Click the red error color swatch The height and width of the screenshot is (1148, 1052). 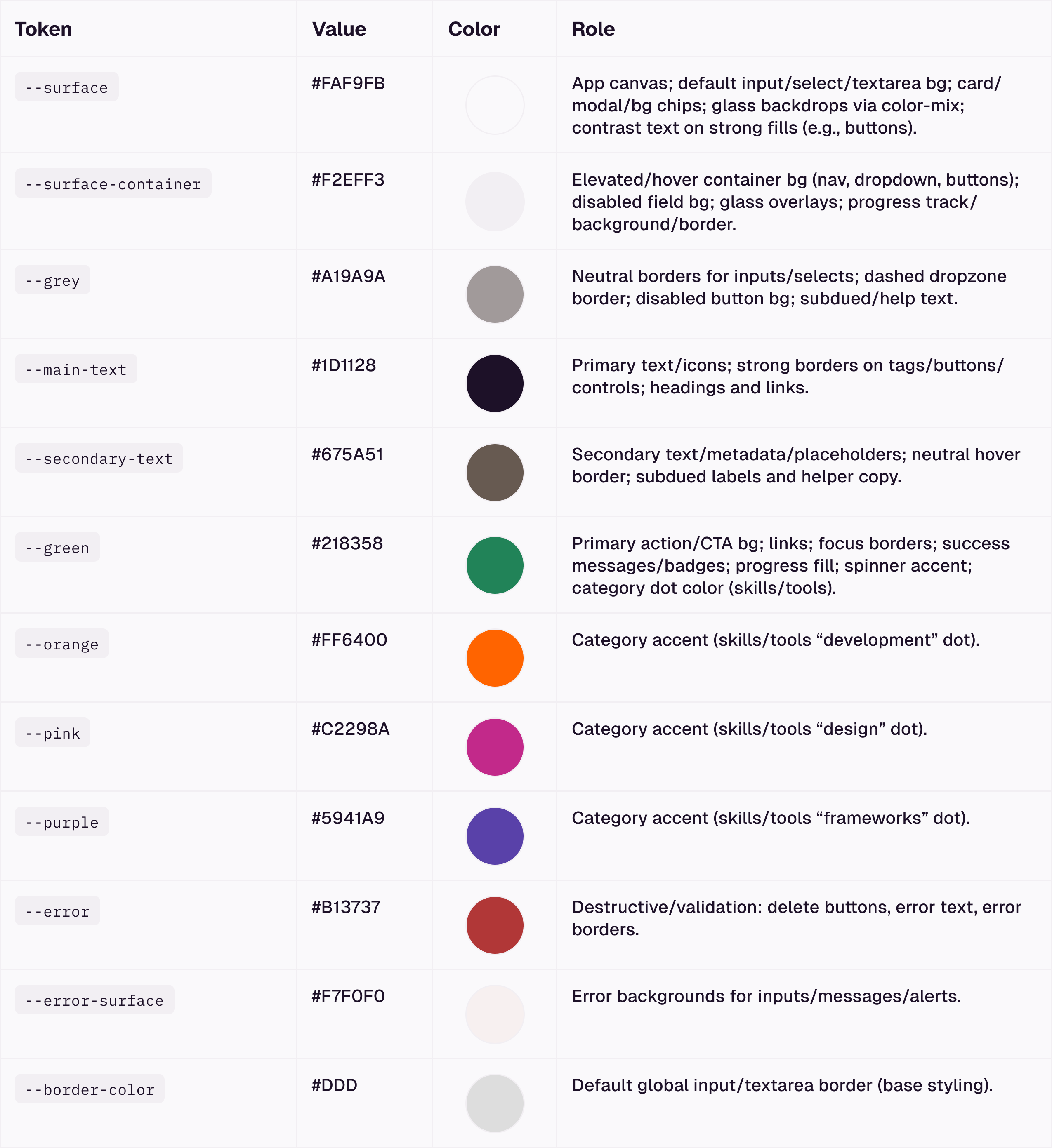pyautogui.click(x=494, y=925)
